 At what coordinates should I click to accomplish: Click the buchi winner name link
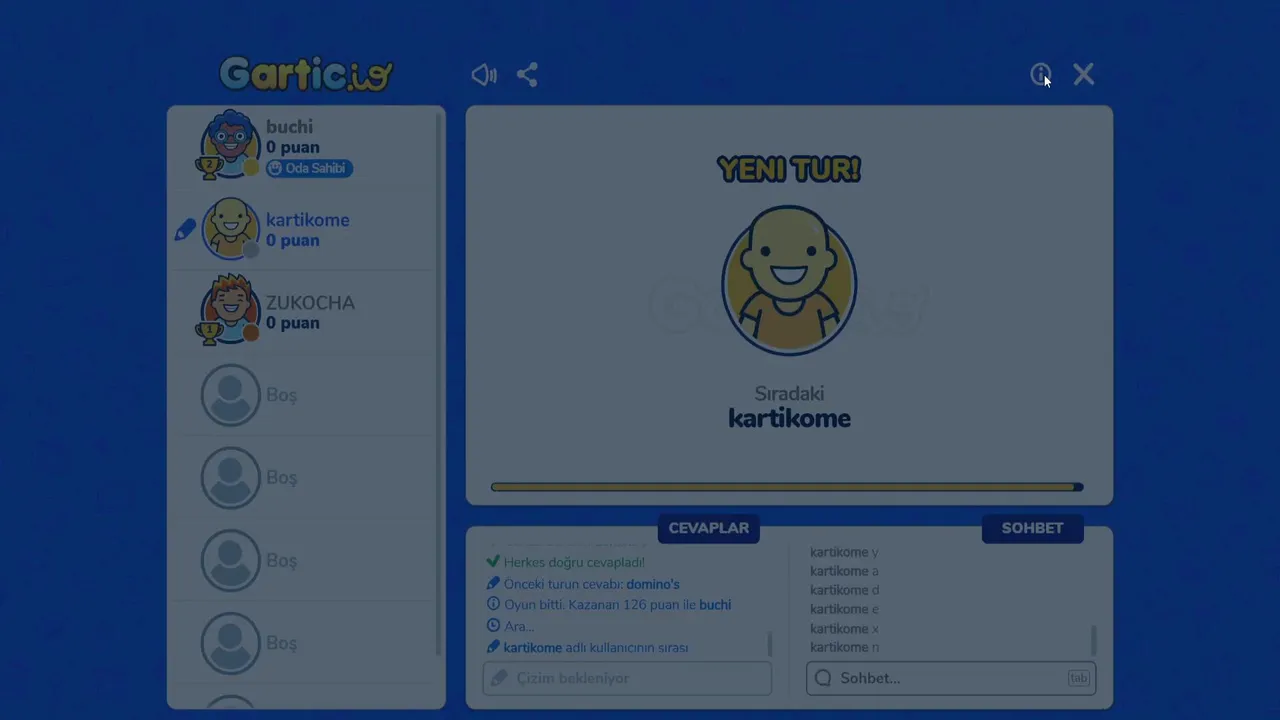coord(715,605)
